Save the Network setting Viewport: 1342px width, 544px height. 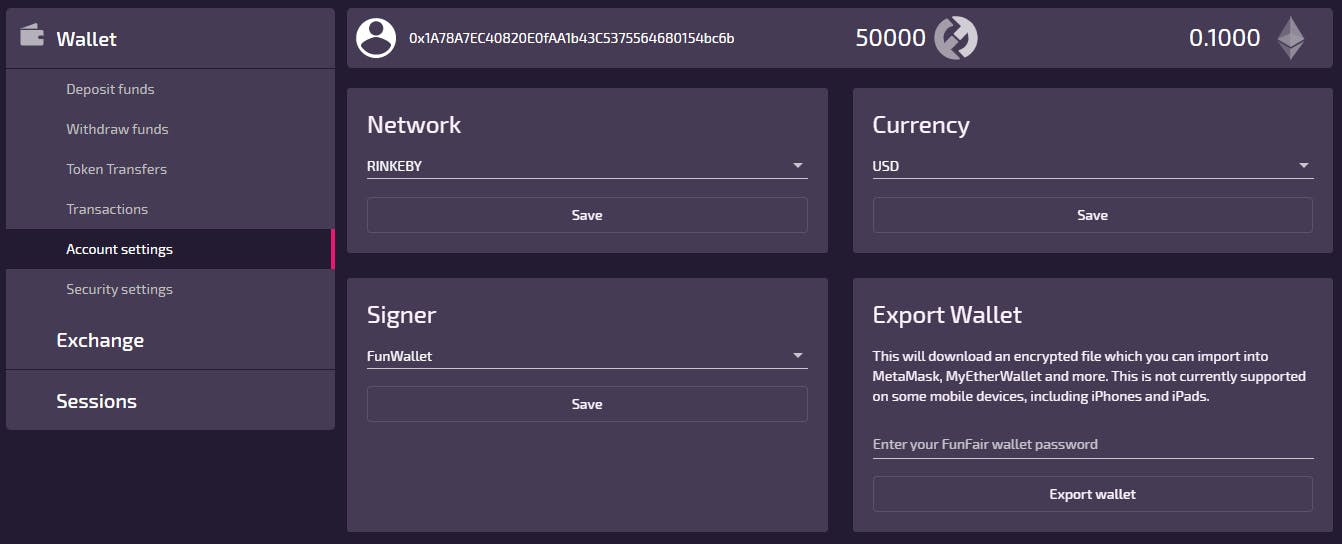point(587,215)
